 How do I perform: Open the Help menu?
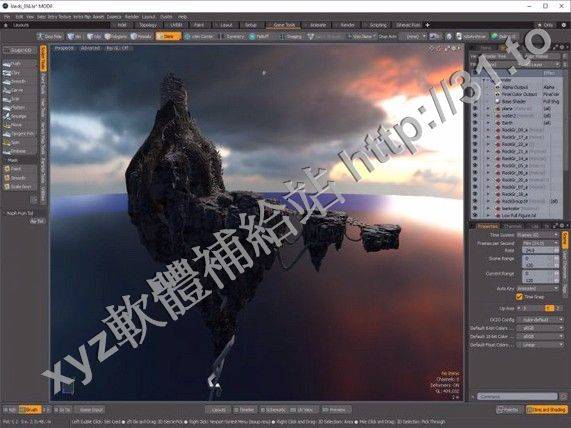click(182, 17)
